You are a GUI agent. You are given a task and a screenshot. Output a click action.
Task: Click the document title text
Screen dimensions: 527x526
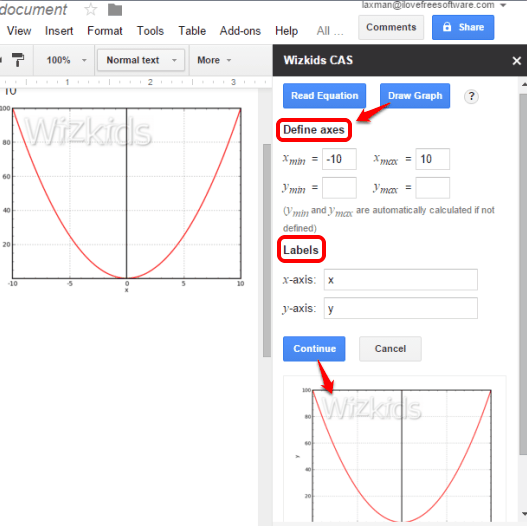click(33, 10)
